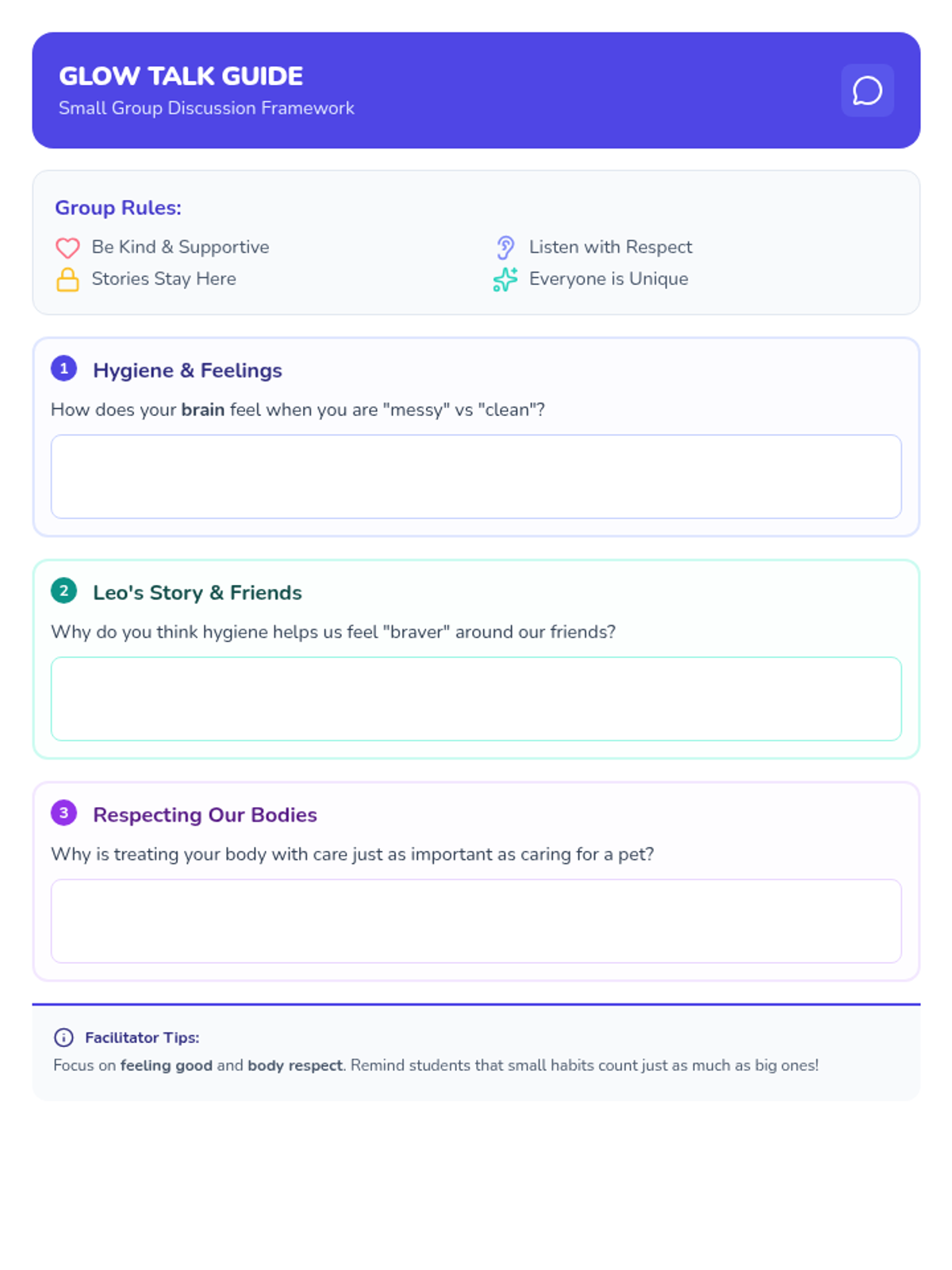Viewport: 952px width, 1270px height.
Task: Click the chat bubble icon in header
Action: click(867, 90)
